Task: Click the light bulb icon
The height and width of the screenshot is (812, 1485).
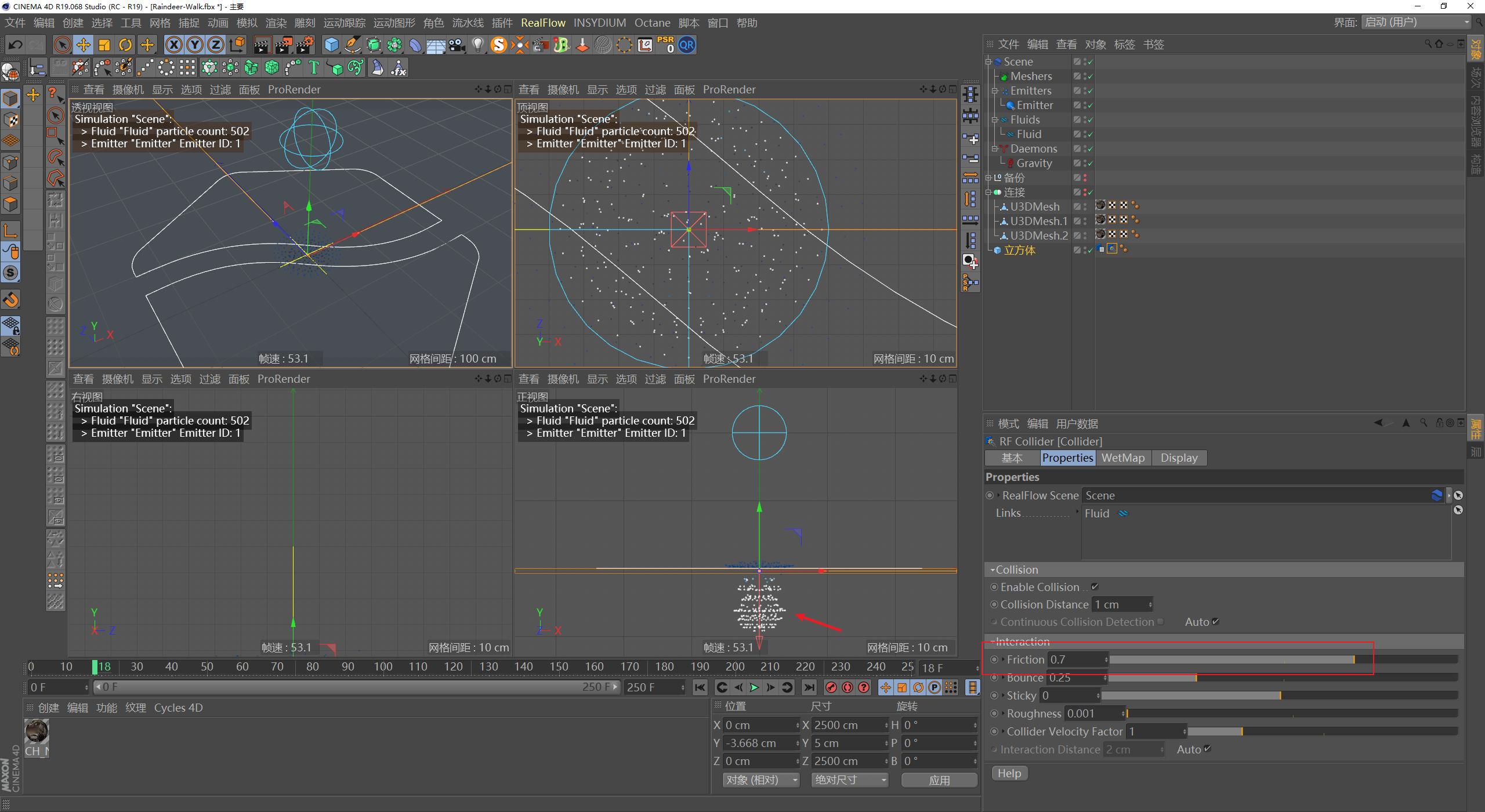Action: point(477,45)
